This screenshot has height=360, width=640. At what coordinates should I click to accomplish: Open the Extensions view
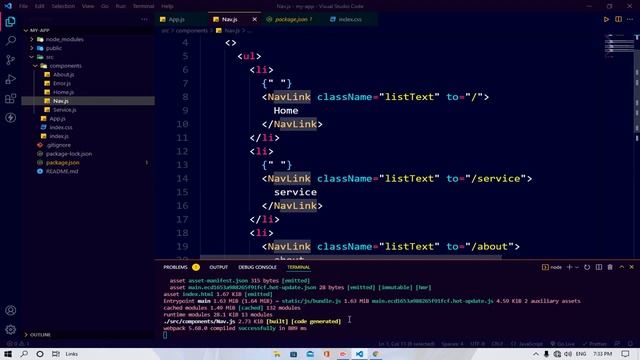11,98
